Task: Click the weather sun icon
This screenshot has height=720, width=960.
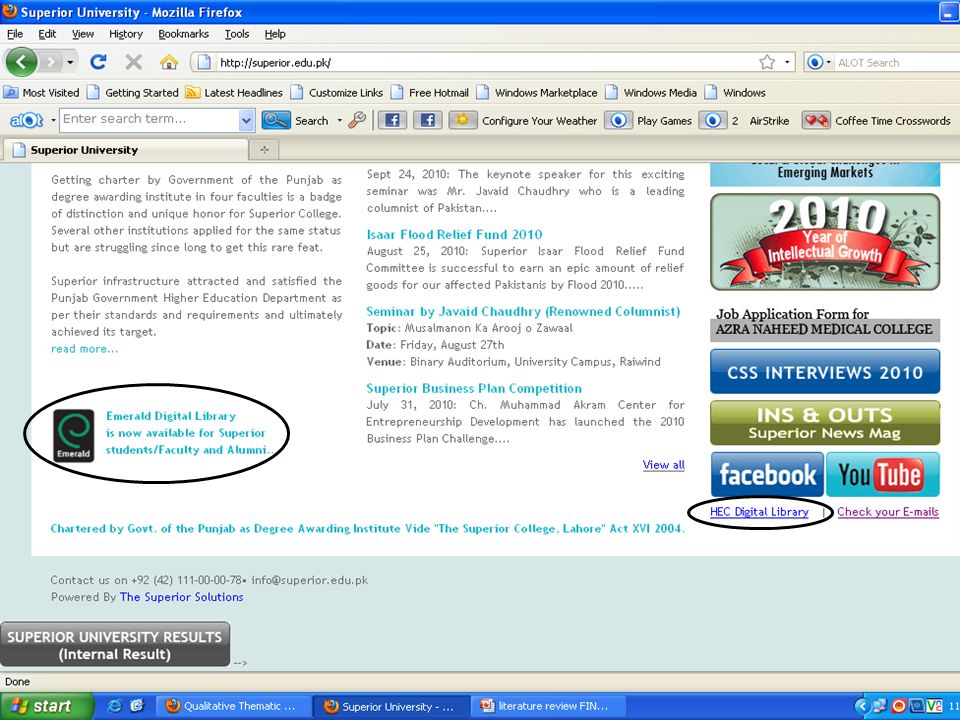Action: pyautogui.click(x=462, y=120)
